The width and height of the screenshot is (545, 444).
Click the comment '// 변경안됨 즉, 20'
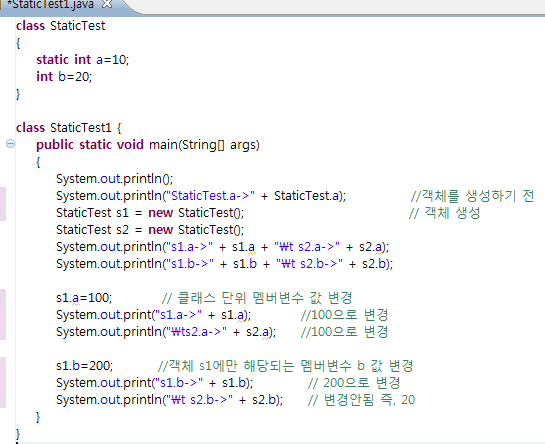point(361,400)
